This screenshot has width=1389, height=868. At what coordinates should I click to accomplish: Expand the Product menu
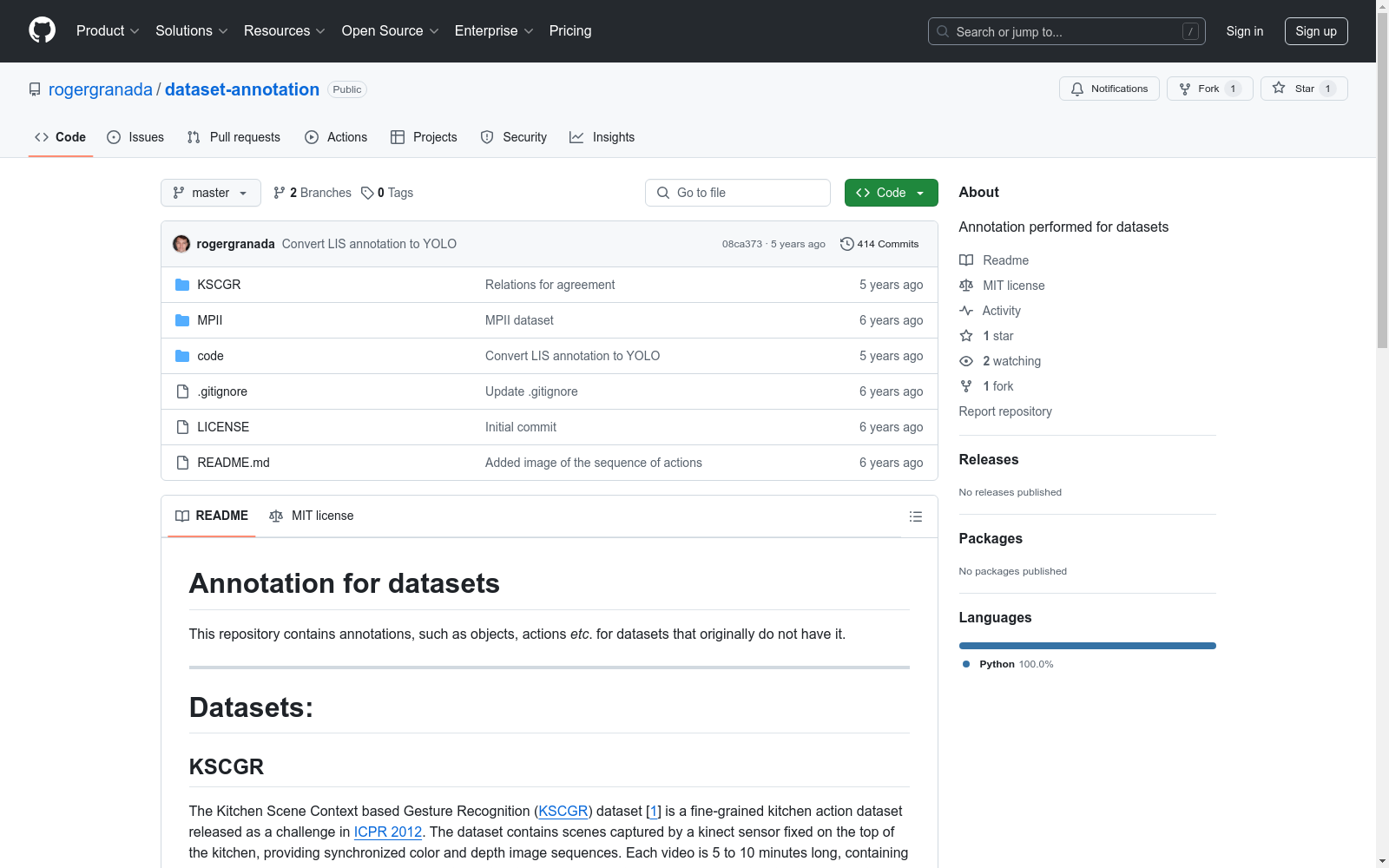[108, 30]
